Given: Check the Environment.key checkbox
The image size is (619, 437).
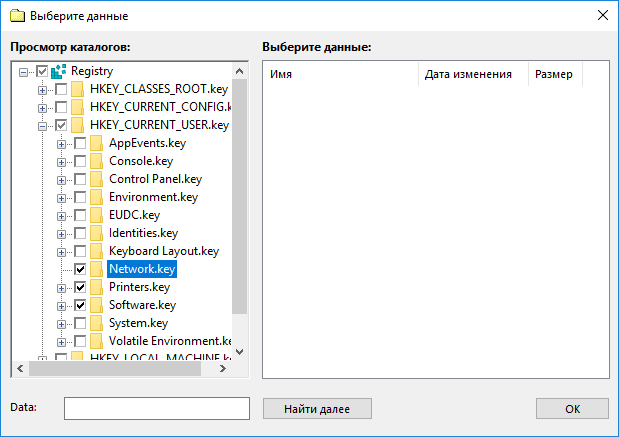Looking at the screenshot, I should (80, 197).
